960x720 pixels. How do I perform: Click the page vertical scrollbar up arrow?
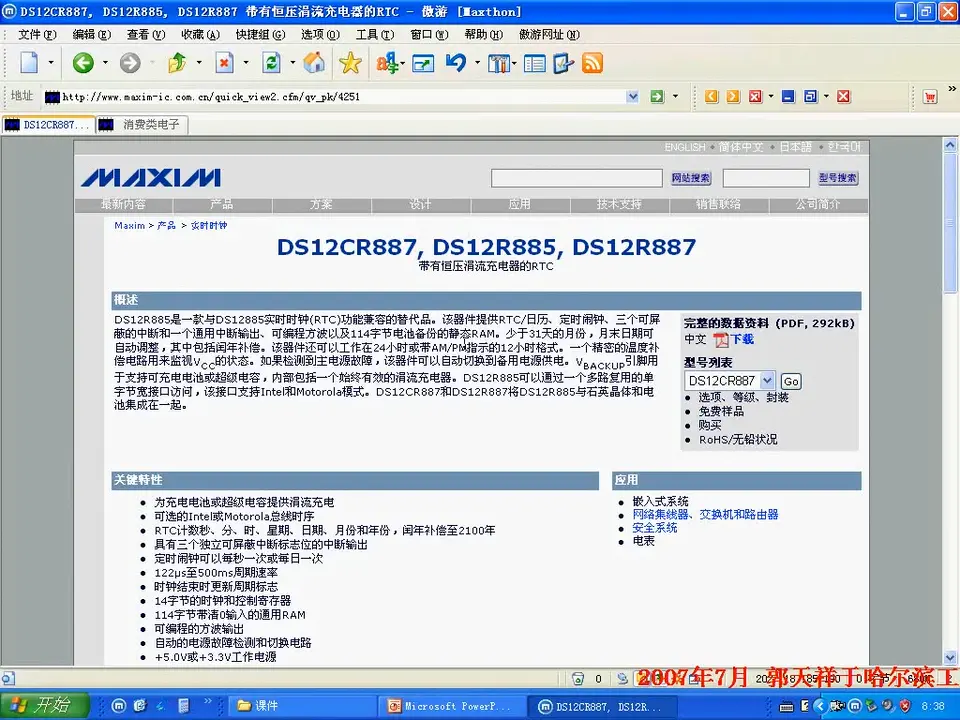click(950, 146)
